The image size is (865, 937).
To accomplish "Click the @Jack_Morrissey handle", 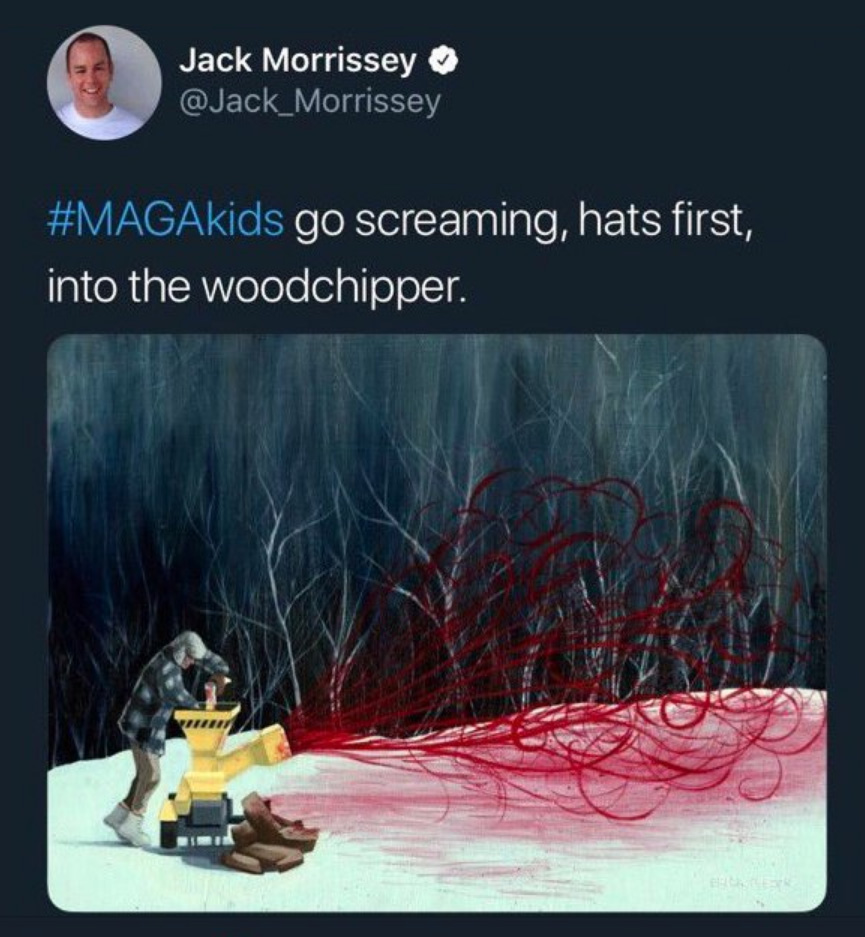I will [x=310, y=102].
